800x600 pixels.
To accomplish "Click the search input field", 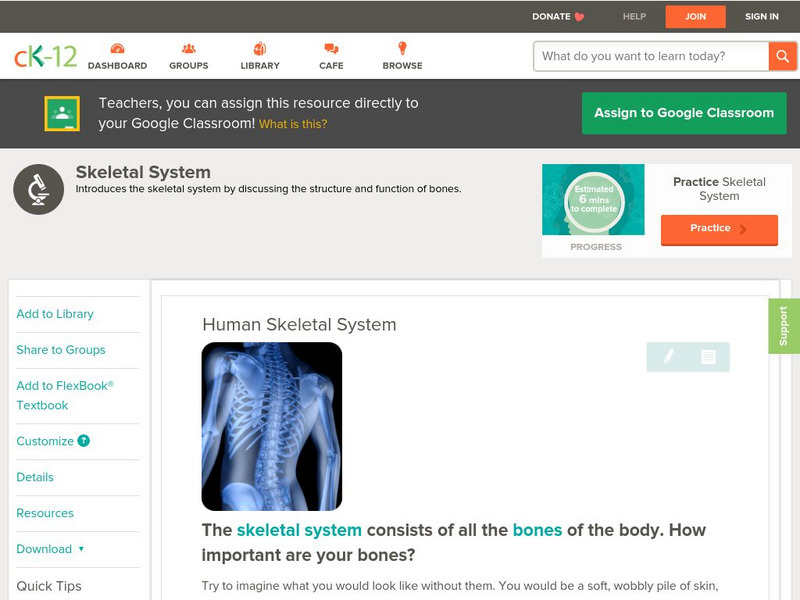I will [x=651, y=56].
